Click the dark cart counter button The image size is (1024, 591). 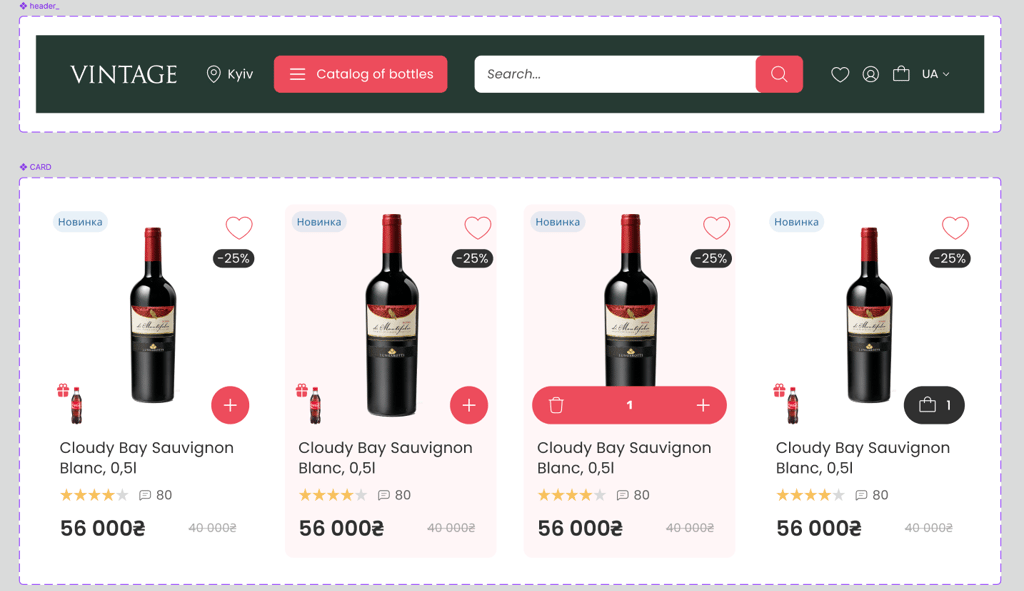click(x=934, y=405)
